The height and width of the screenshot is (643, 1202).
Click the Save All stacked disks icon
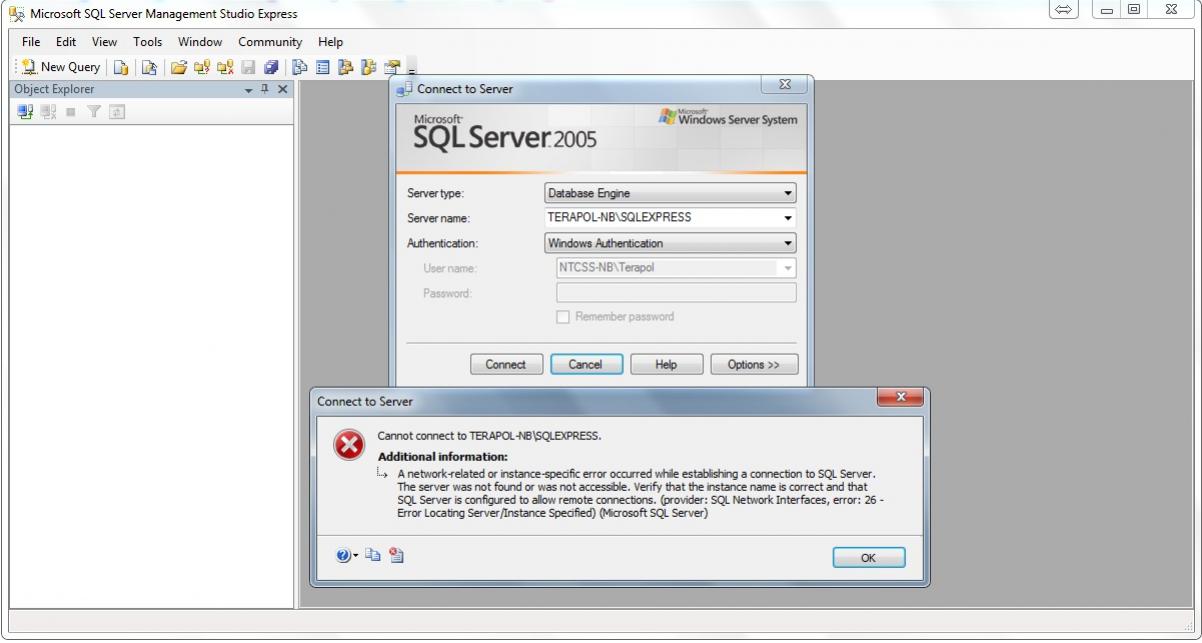[272, 67]
